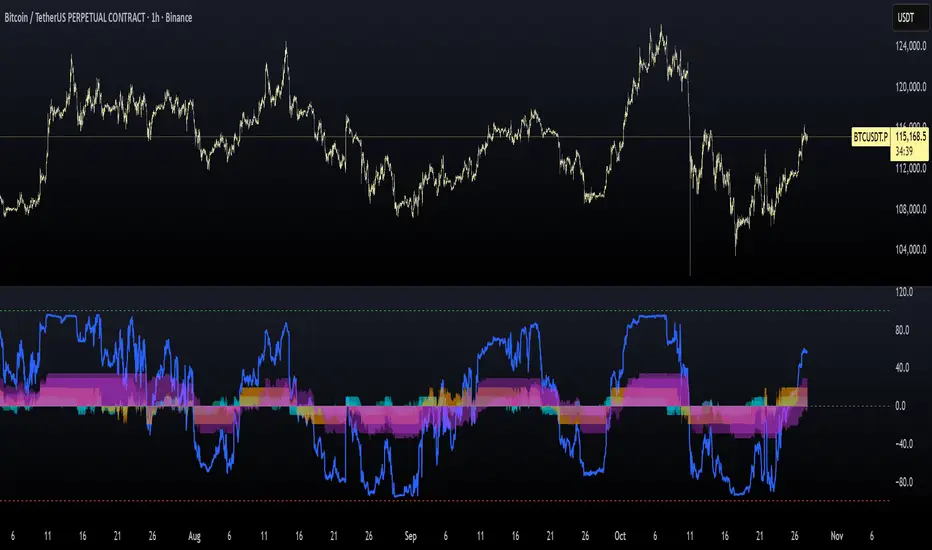
Task: Click the 124,000.0 price axis label
Action: click(x=910, y=46)
